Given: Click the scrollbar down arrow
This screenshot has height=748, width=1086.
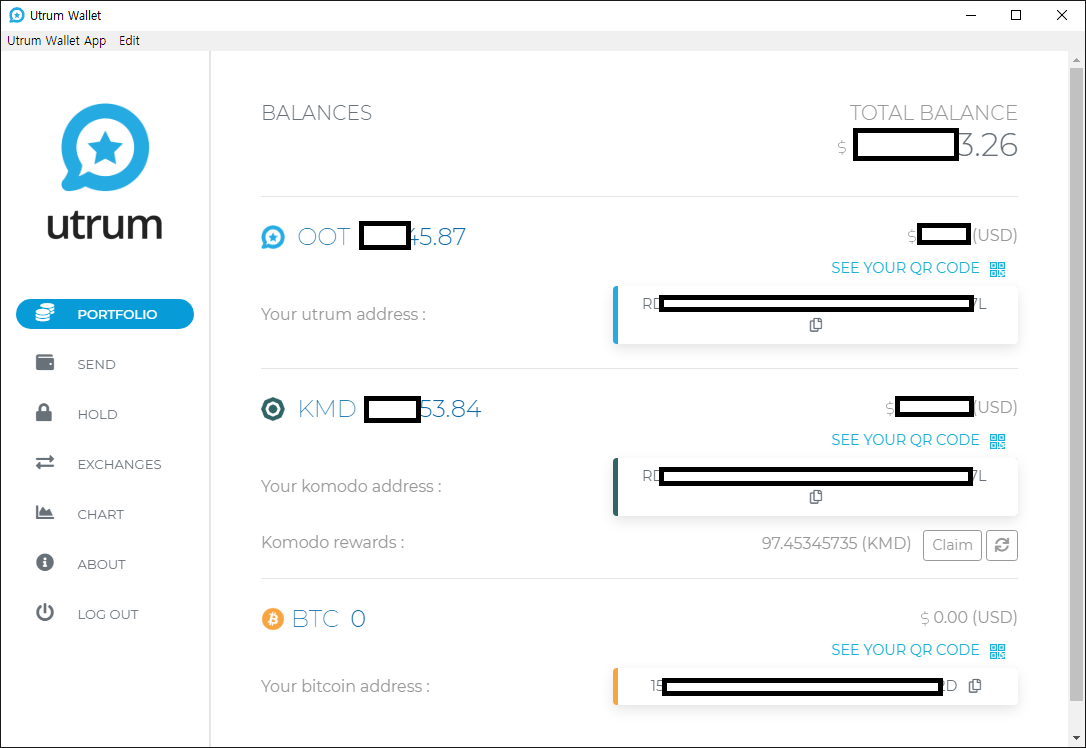Looking at the screenshot, I should pyautogui.click(x=1076, y=738).
